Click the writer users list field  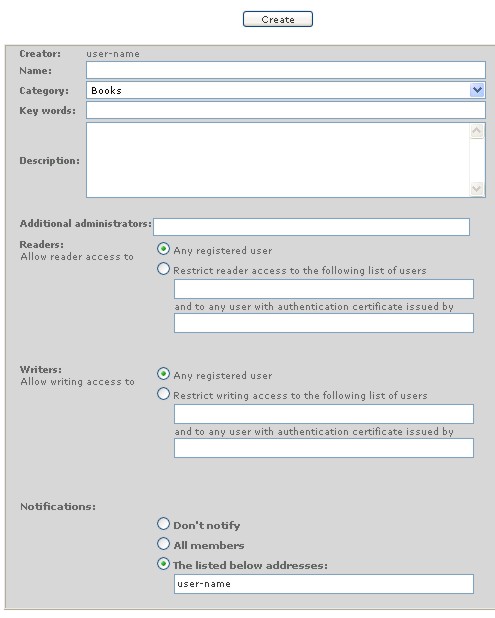coord(324,414)
